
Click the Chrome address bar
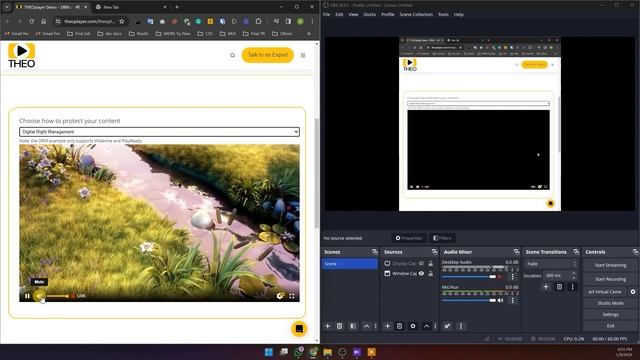(x=90, y=21)
